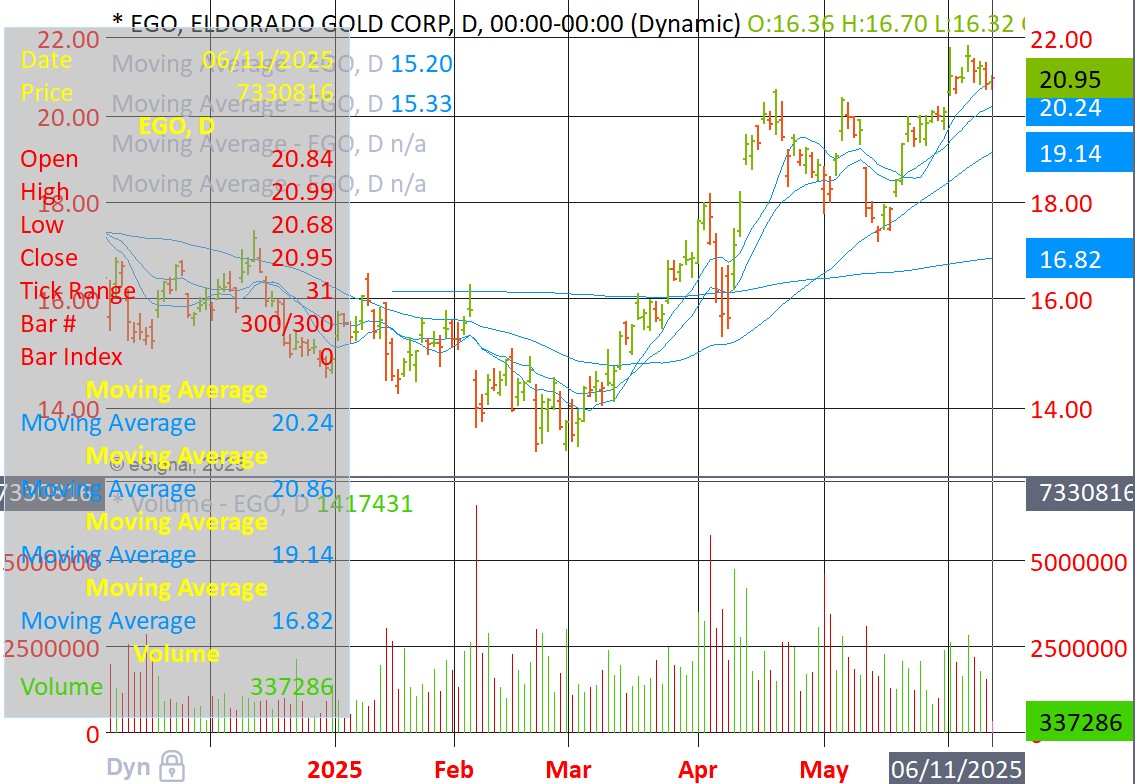Click the Dyn label at chart bottom

coord(129,767)
